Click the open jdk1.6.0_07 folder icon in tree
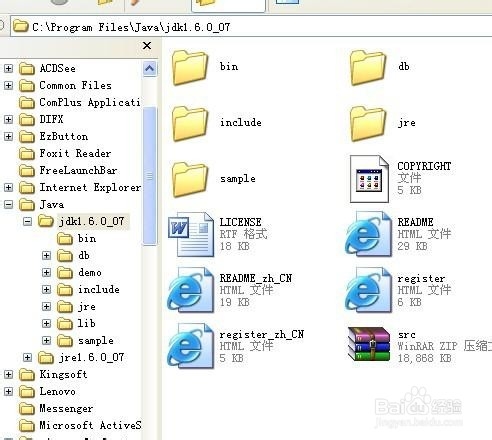 tap(46, 221)
